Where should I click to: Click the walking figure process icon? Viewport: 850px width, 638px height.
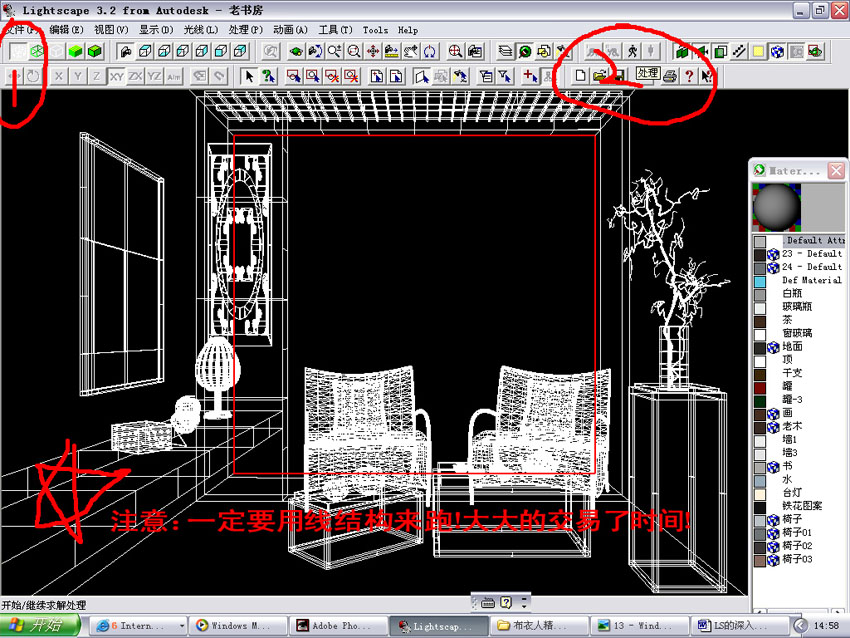[633, 51]
